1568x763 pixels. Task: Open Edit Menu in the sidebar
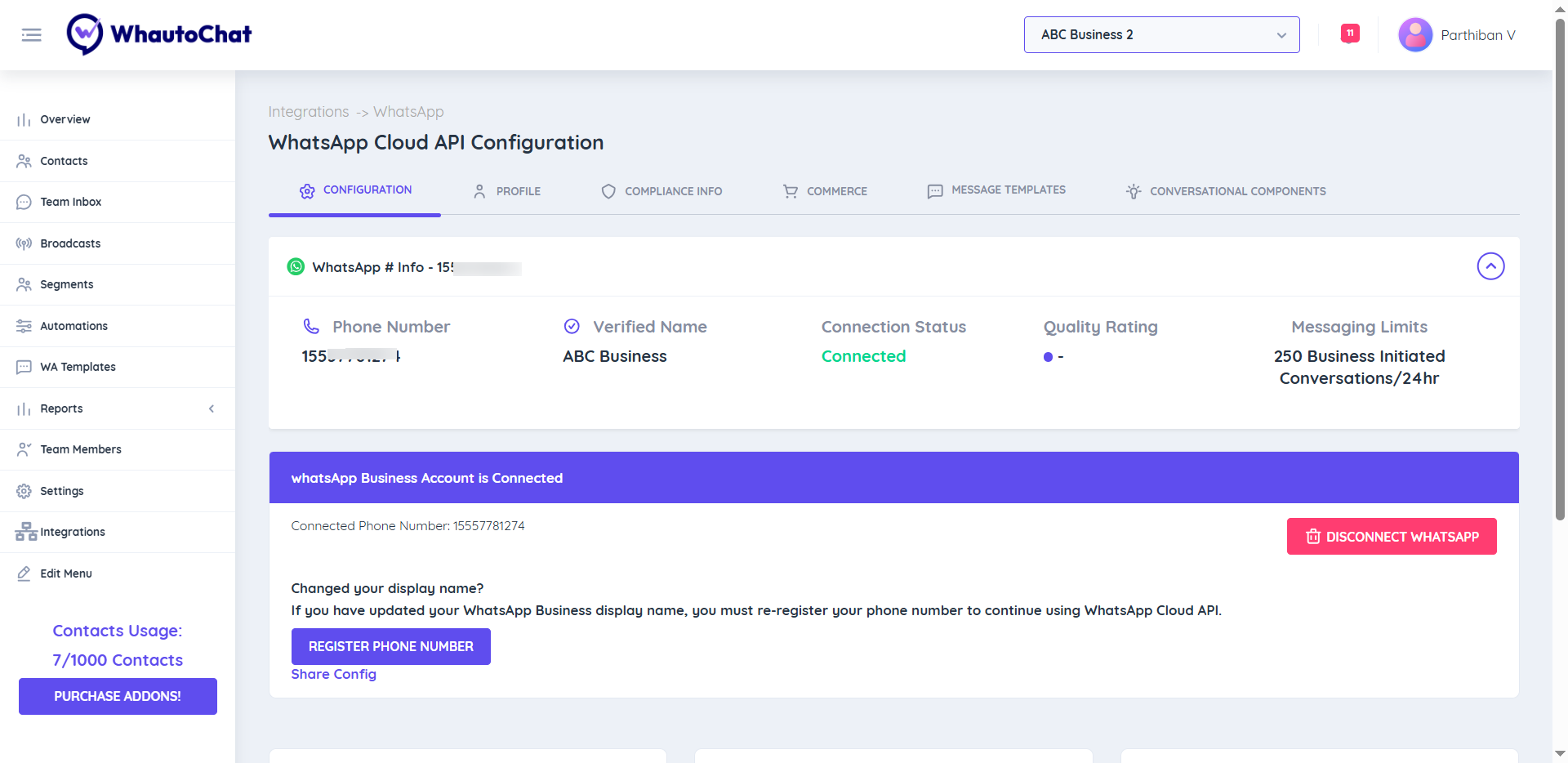(118, 573)
